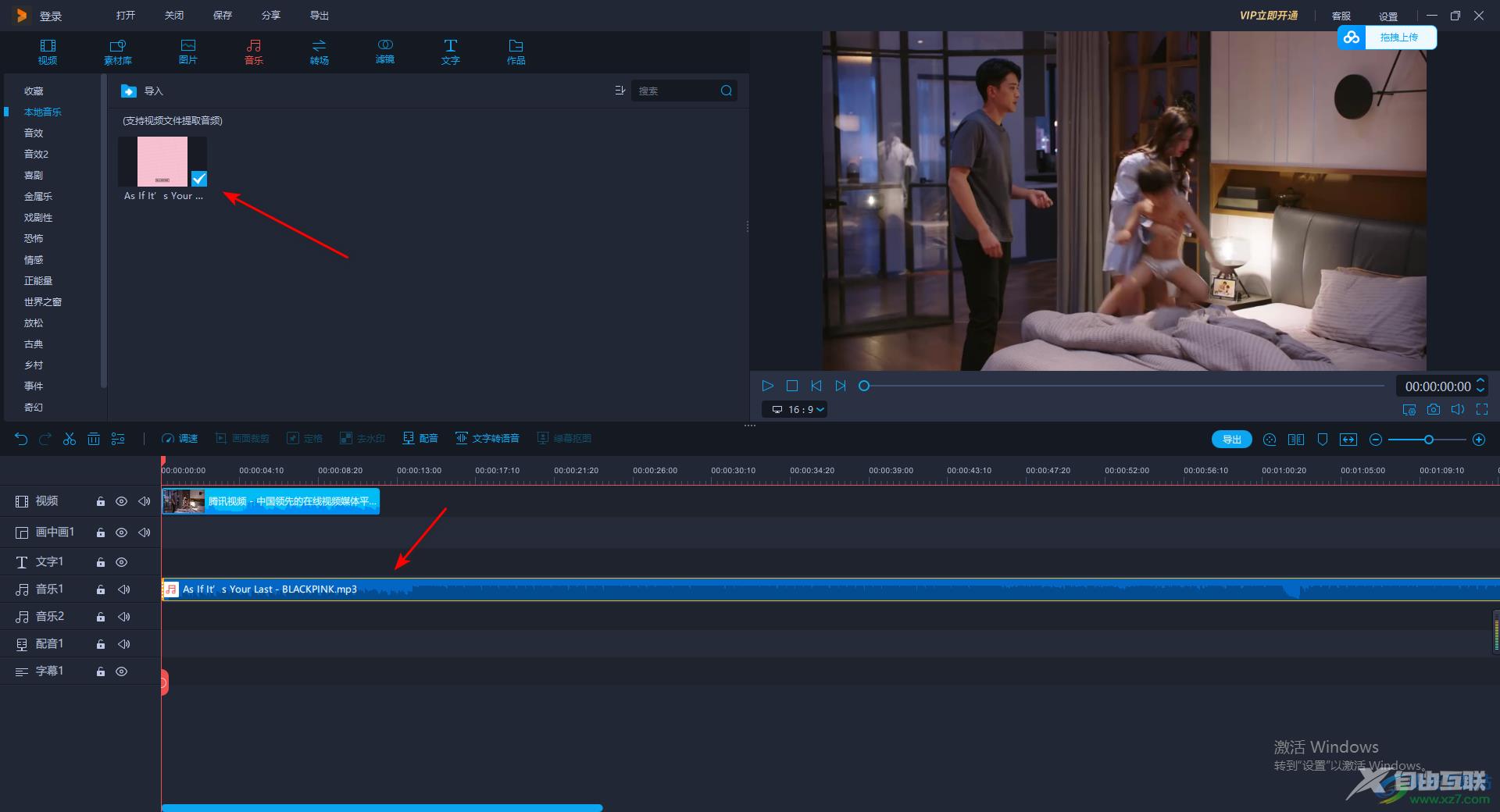Click the timeline zoom slider handle
This screenshot has height=812, width=1500.
click(x=1429, y=440)
